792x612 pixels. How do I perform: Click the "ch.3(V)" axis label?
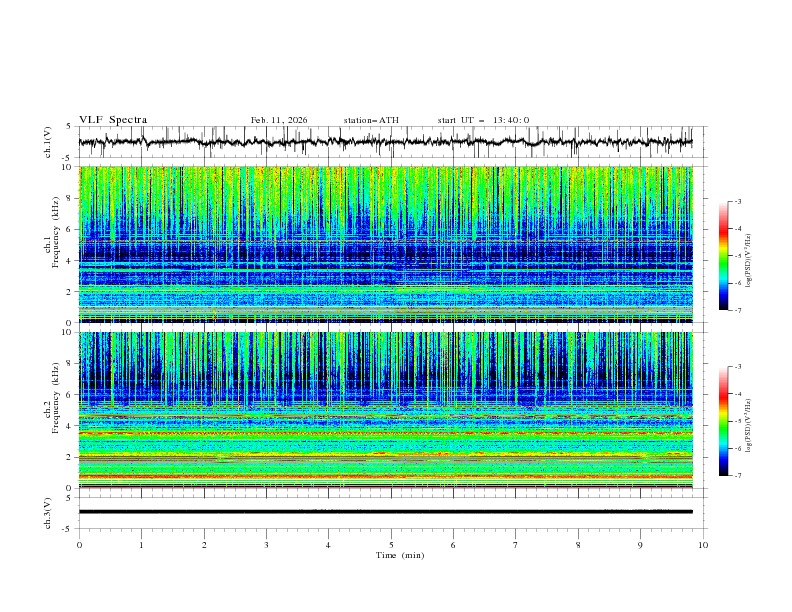(48, 513)
